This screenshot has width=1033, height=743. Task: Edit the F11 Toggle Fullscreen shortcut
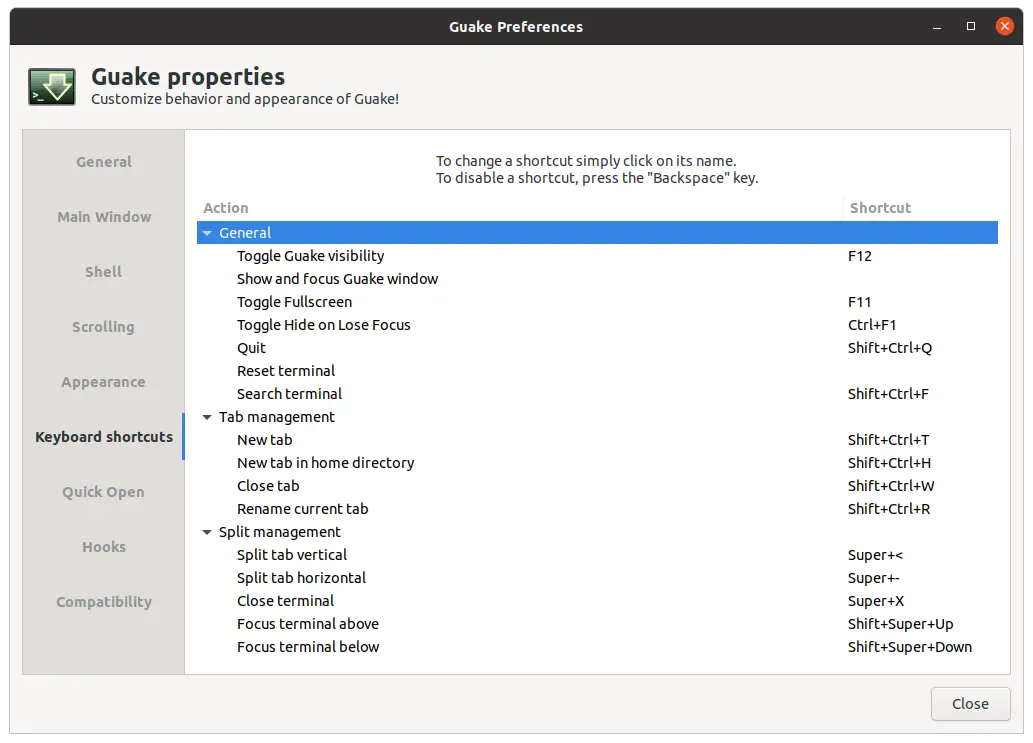click(860, 302)
